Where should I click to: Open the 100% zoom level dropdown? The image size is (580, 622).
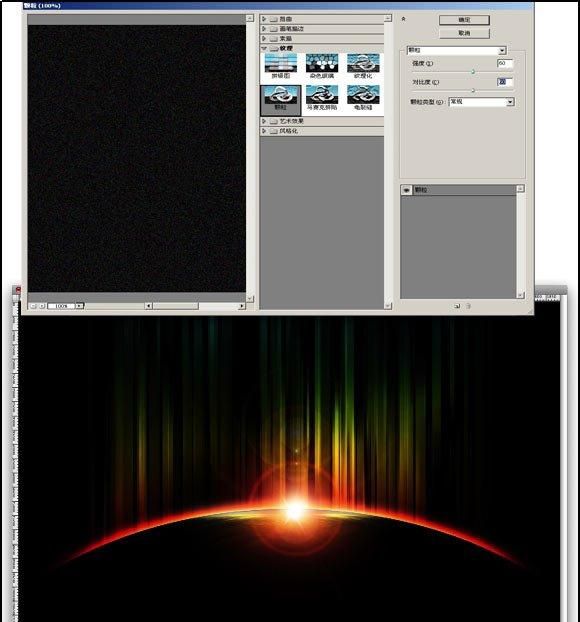tap(80, 306)
